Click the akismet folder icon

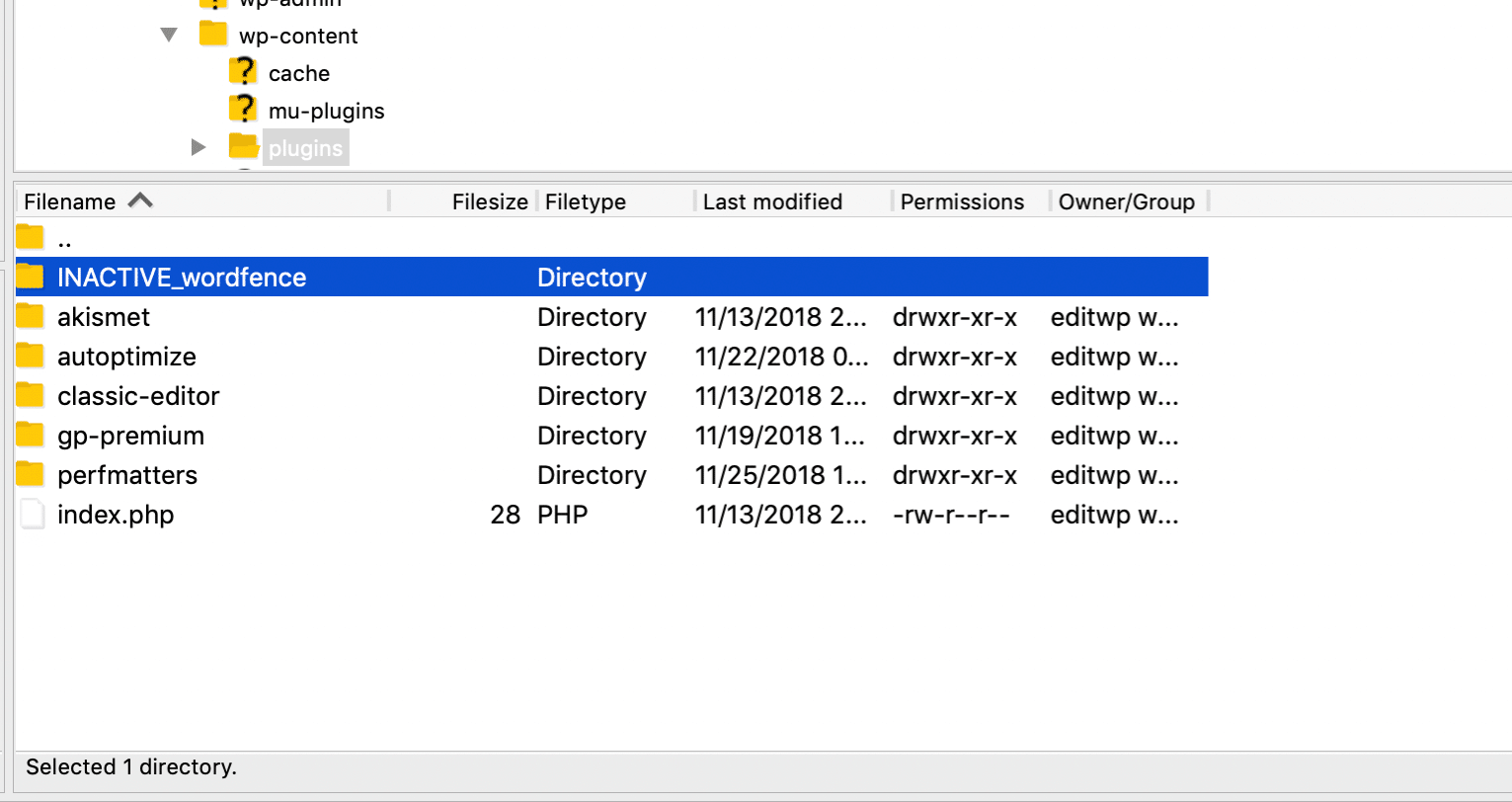(31, 316)
